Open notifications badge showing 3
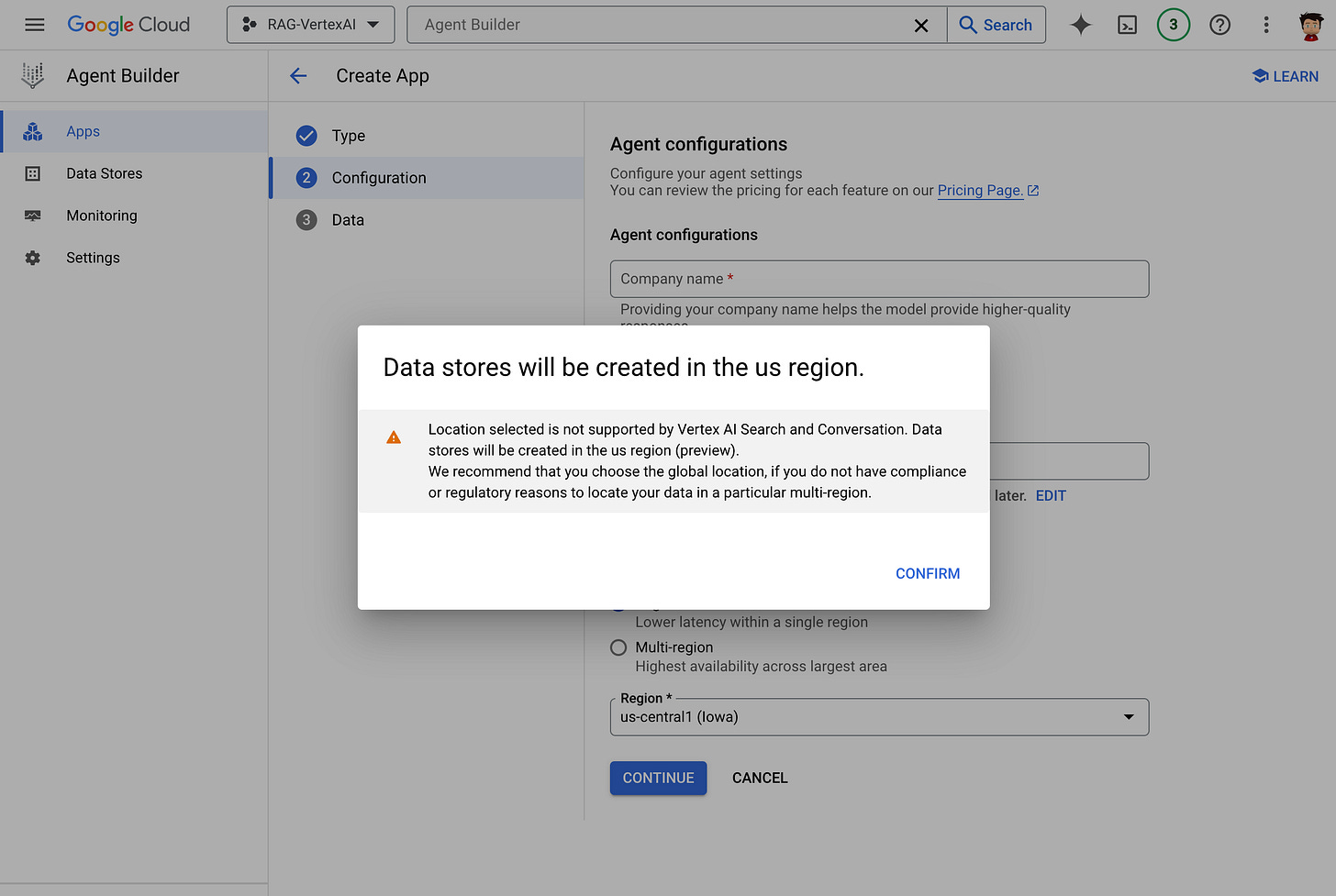Image resolution: width=1336 pixels, height=896 pixels. tap(1174, 25)
